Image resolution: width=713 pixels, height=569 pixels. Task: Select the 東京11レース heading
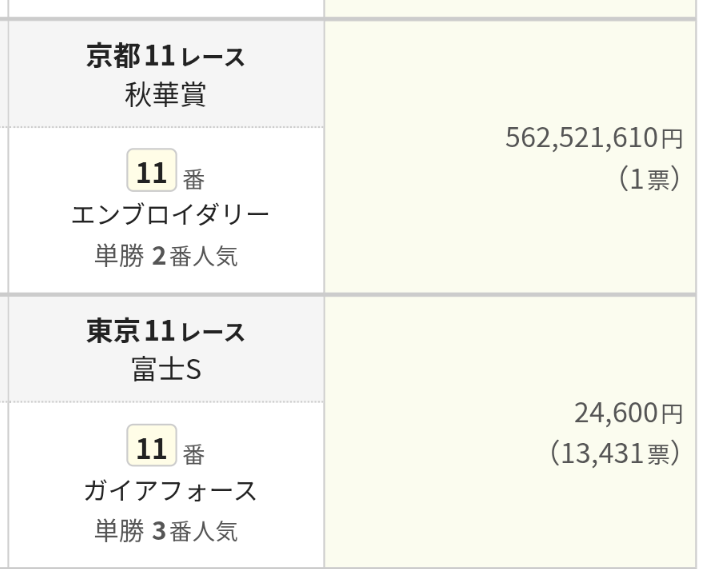point(165,331)
